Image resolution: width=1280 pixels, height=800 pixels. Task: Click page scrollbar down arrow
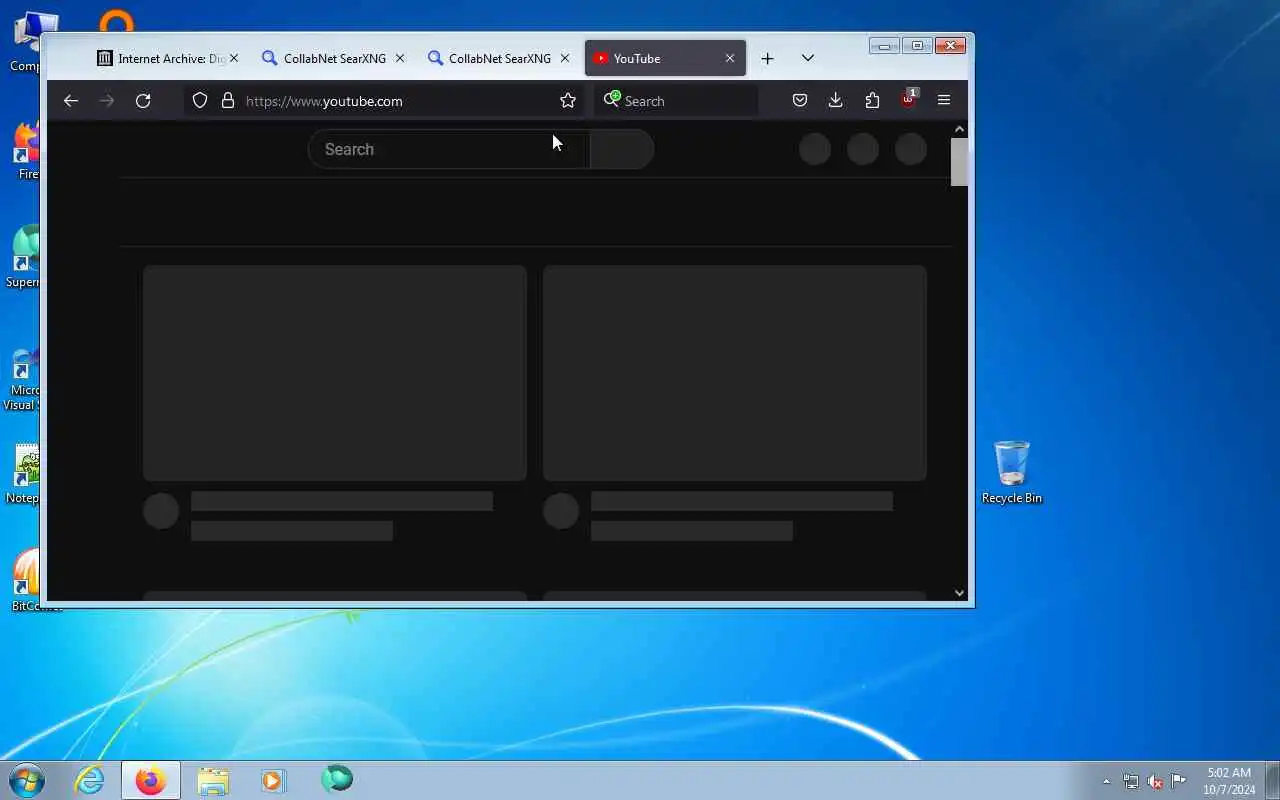pyautogui.click(x=959, y=593)
